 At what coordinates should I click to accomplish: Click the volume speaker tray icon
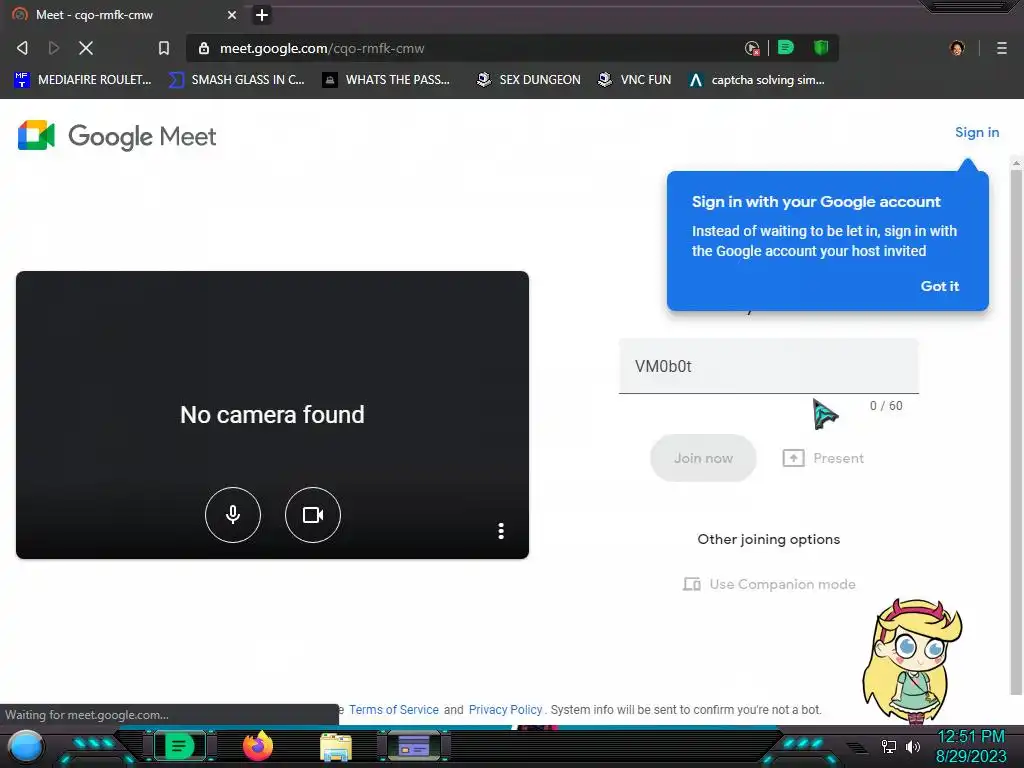913,746
